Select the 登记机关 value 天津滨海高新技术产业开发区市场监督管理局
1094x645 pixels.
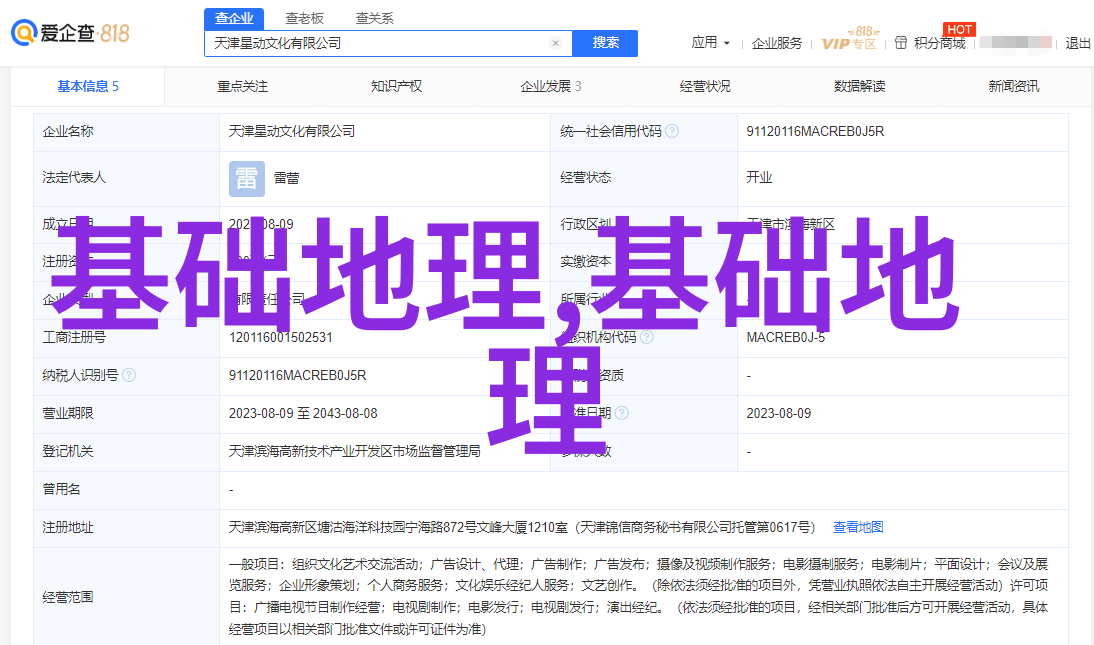click(354, 452)
